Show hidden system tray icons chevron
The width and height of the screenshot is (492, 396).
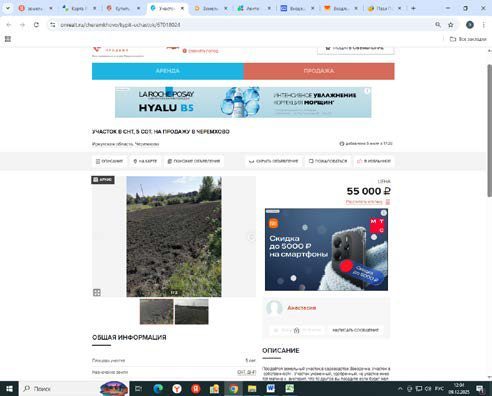400,389
